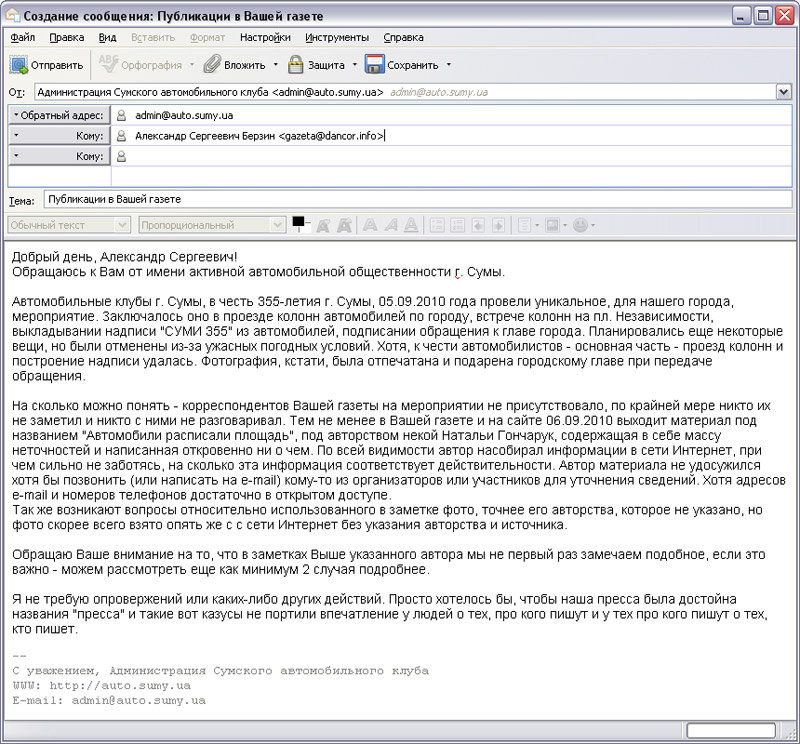The height and width of the screenshot is (744, 800).
Task: Click the signature line 'E-mail: admin@auto.sumy.ua'
Action: click(109, 700)
